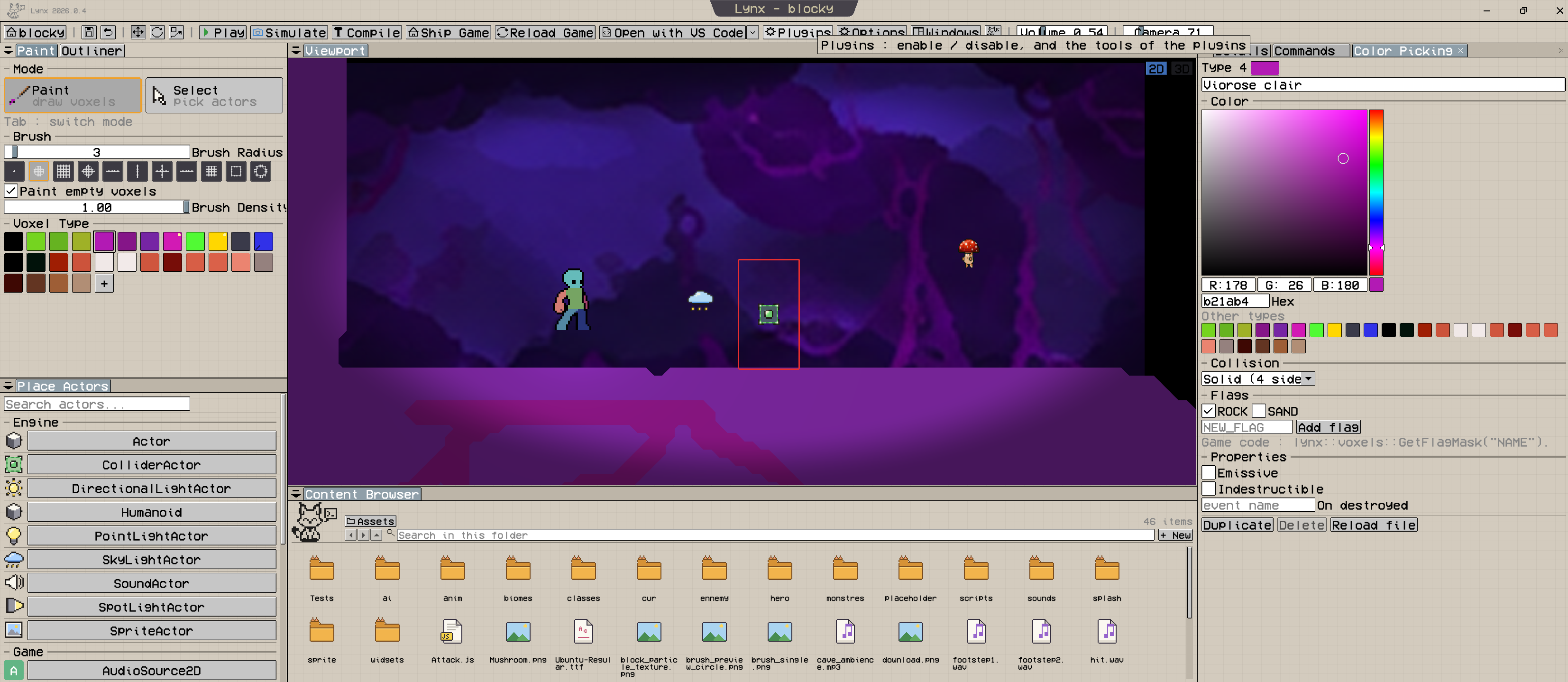Open the Place Actors panel menu arrow

[x=9, y=386]
